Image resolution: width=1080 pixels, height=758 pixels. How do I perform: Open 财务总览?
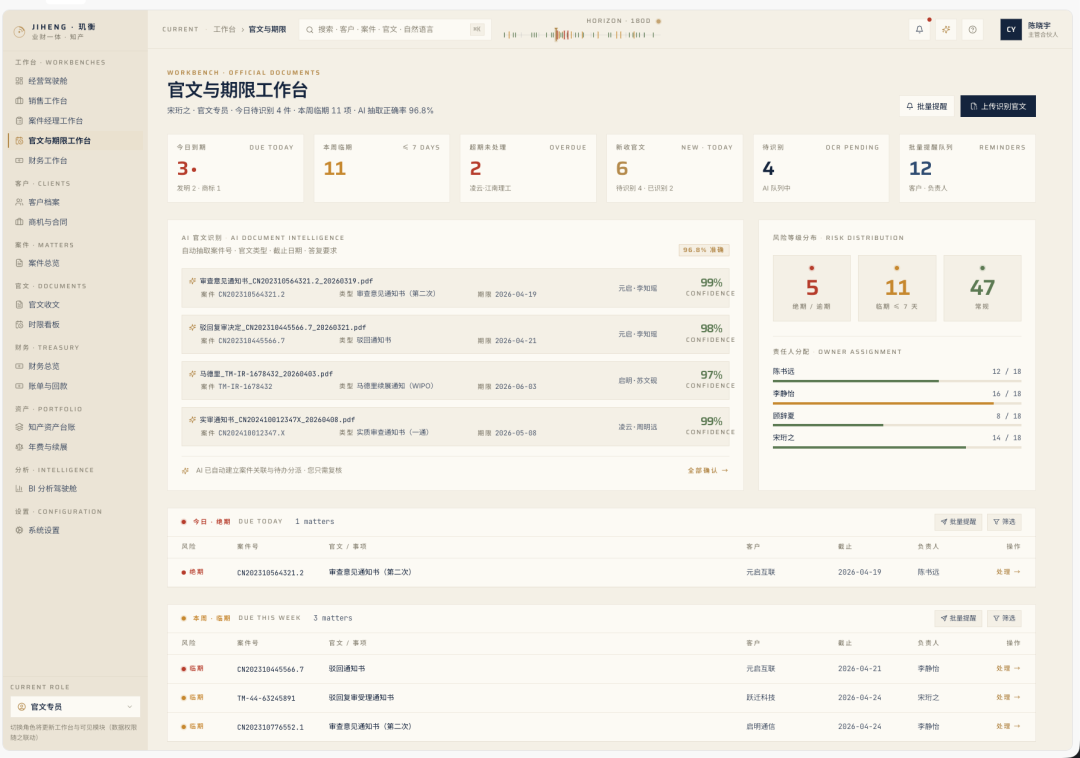74,366
